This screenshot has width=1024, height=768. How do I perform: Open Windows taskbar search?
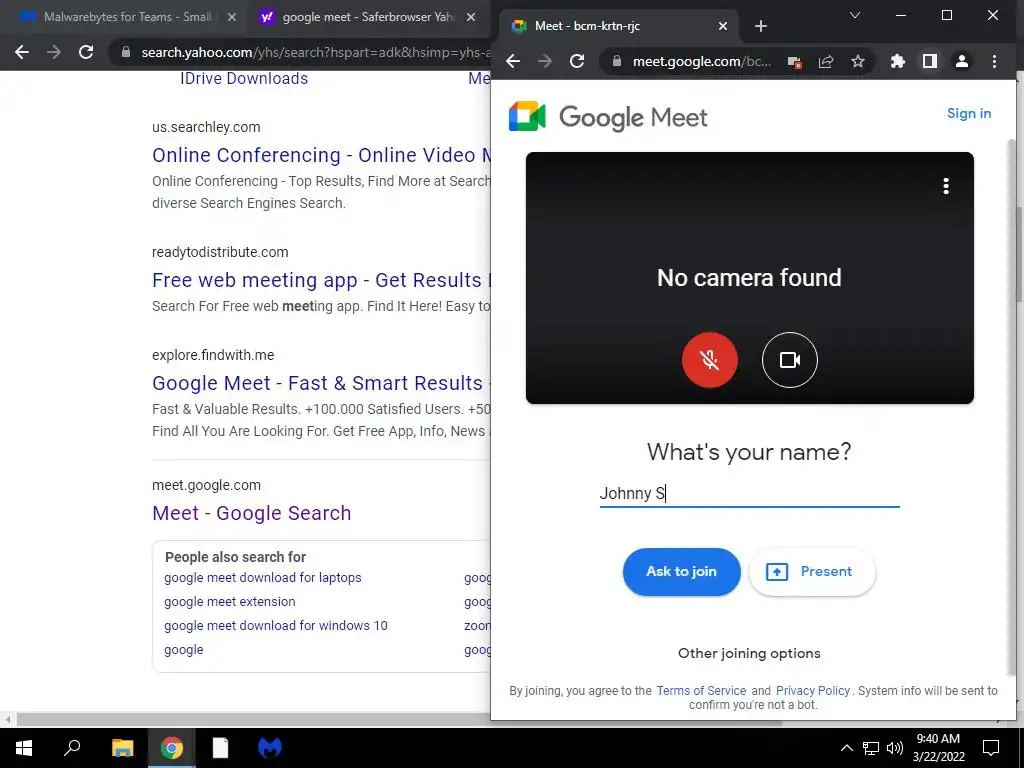pyautogui.click(x=72, y=748)
